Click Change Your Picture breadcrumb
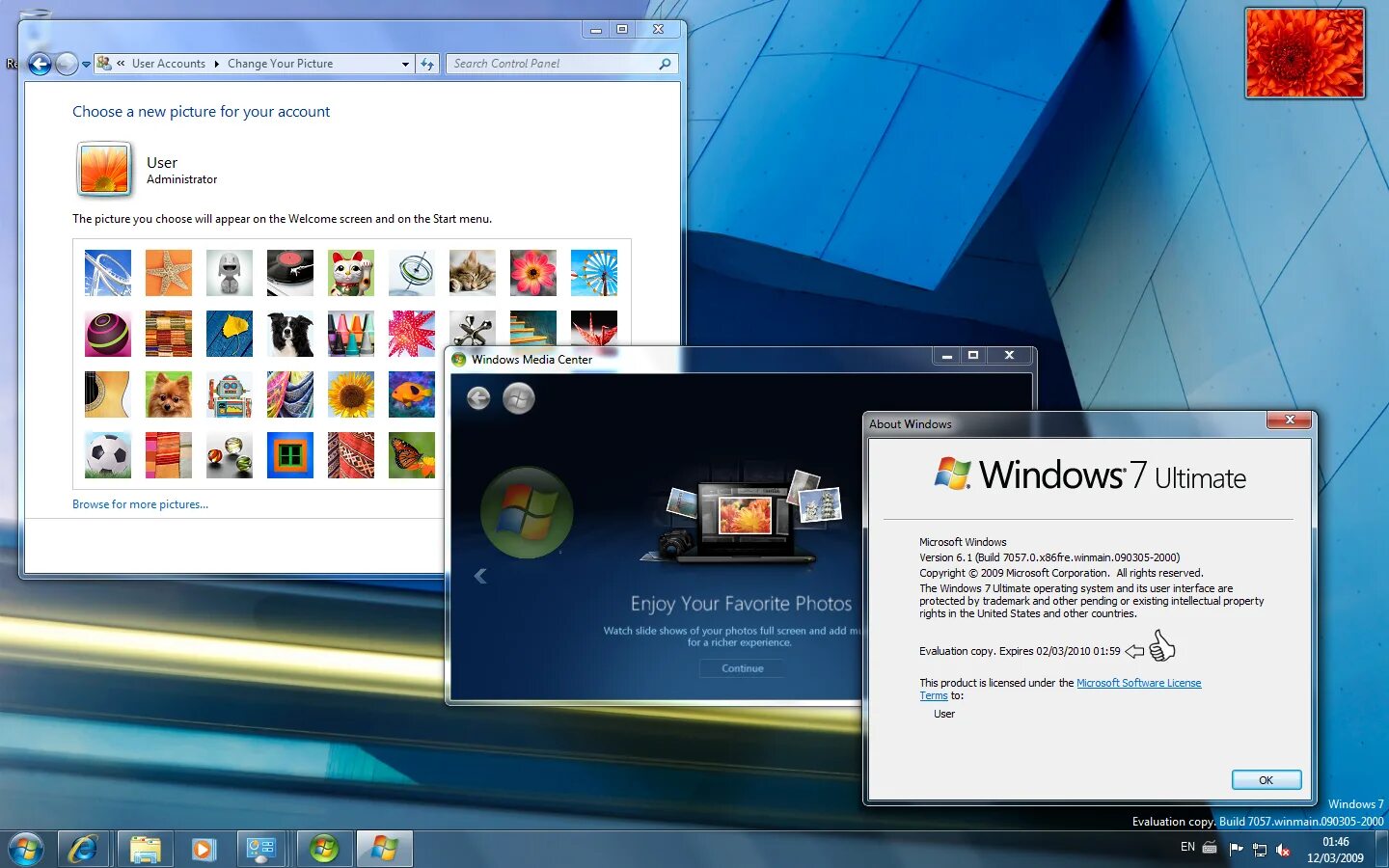This screenshot has height=868, width=1389. point(280,64)
